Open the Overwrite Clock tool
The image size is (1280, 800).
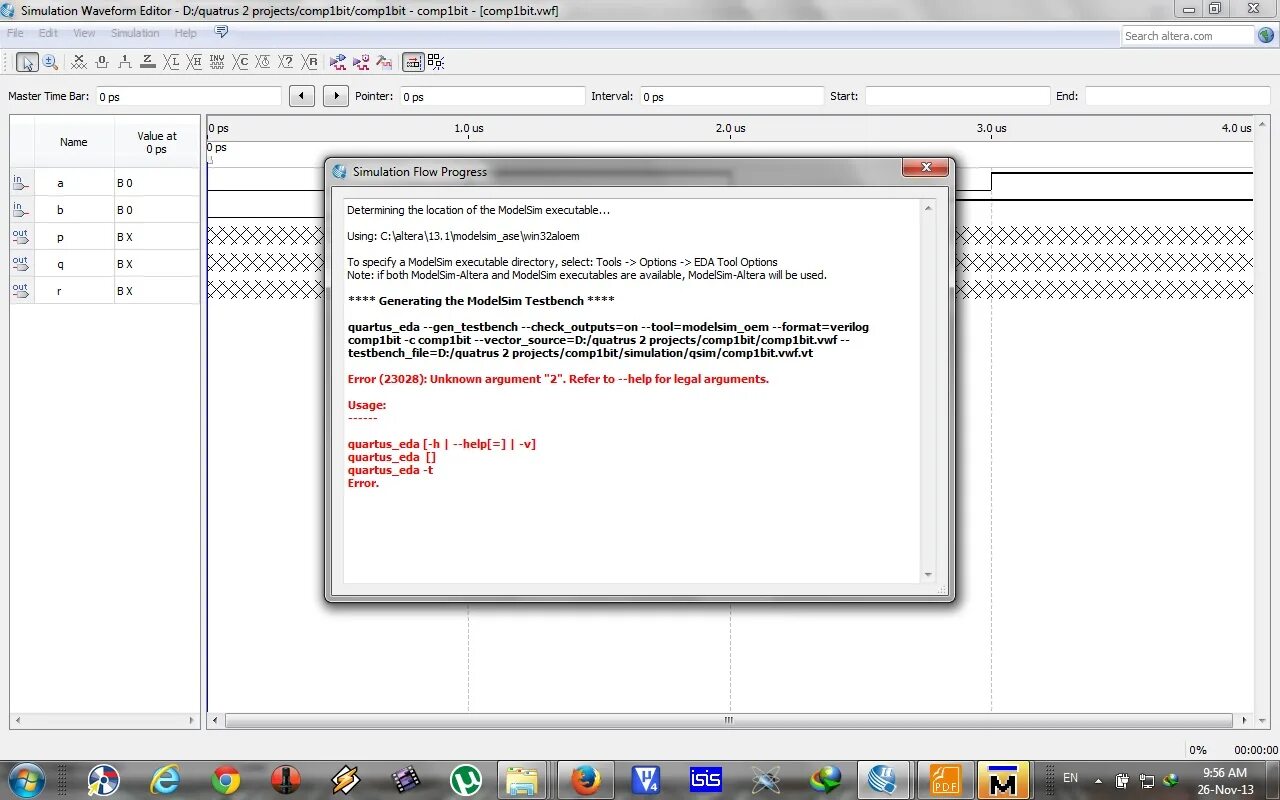(263, 62)
